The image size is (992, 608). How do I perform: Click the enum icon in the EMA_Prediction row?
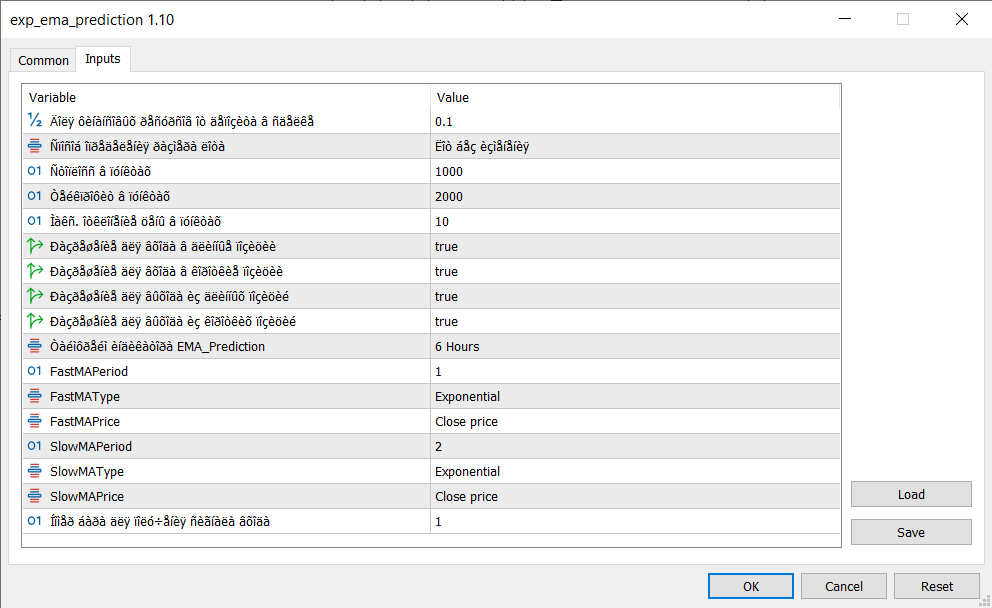[35, 346]
